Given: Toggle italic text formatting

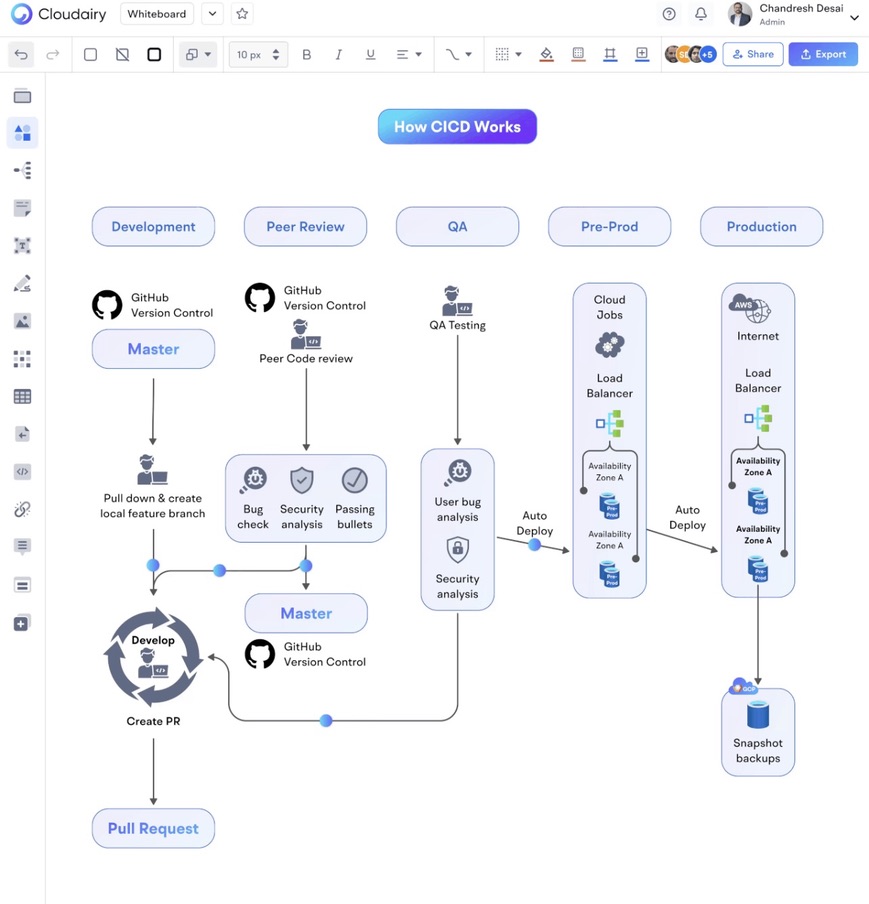Looking at the screenshot, I should coord(338,55).
